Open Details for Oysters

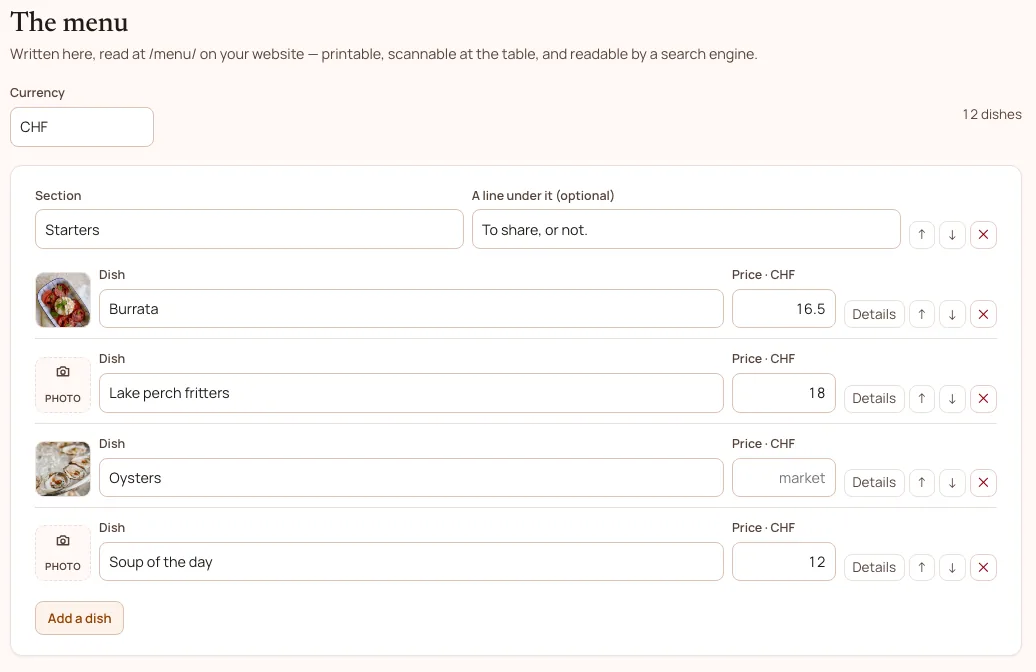[x=874, y=483]
